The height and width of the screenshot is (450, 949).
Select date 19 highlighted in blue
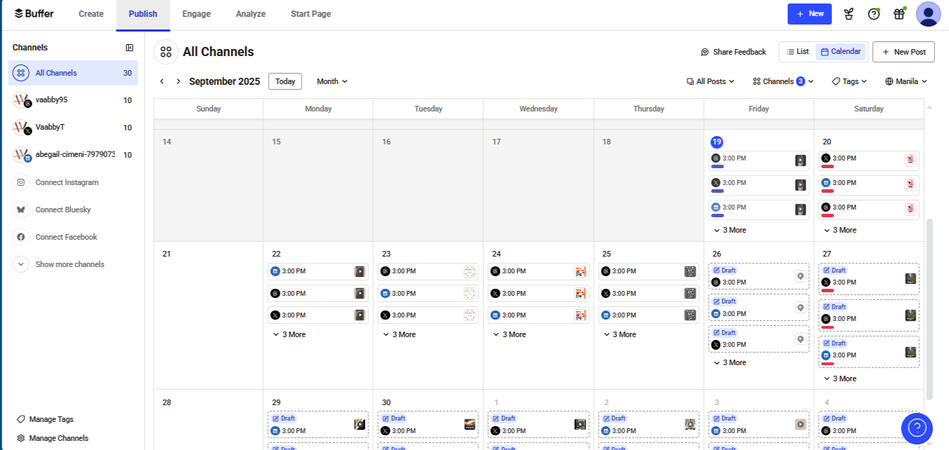[716, 142]
